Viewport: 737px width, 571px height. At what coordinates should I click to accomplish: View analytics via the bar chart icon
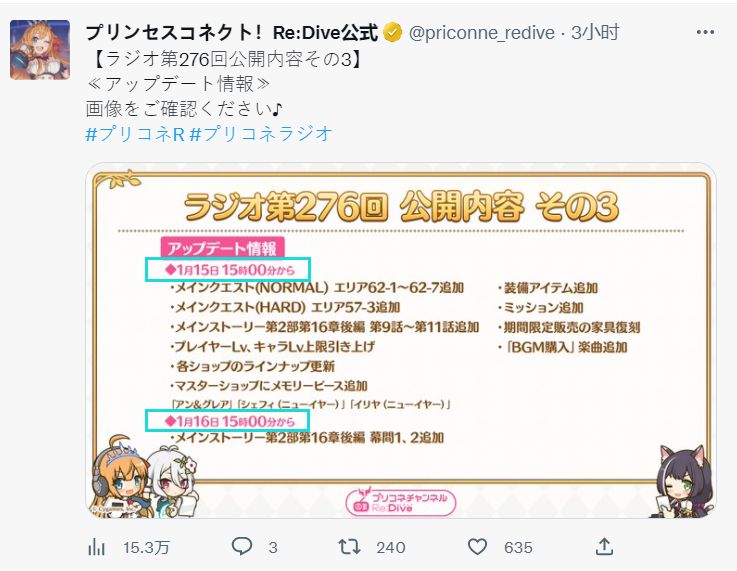[96, 547]
